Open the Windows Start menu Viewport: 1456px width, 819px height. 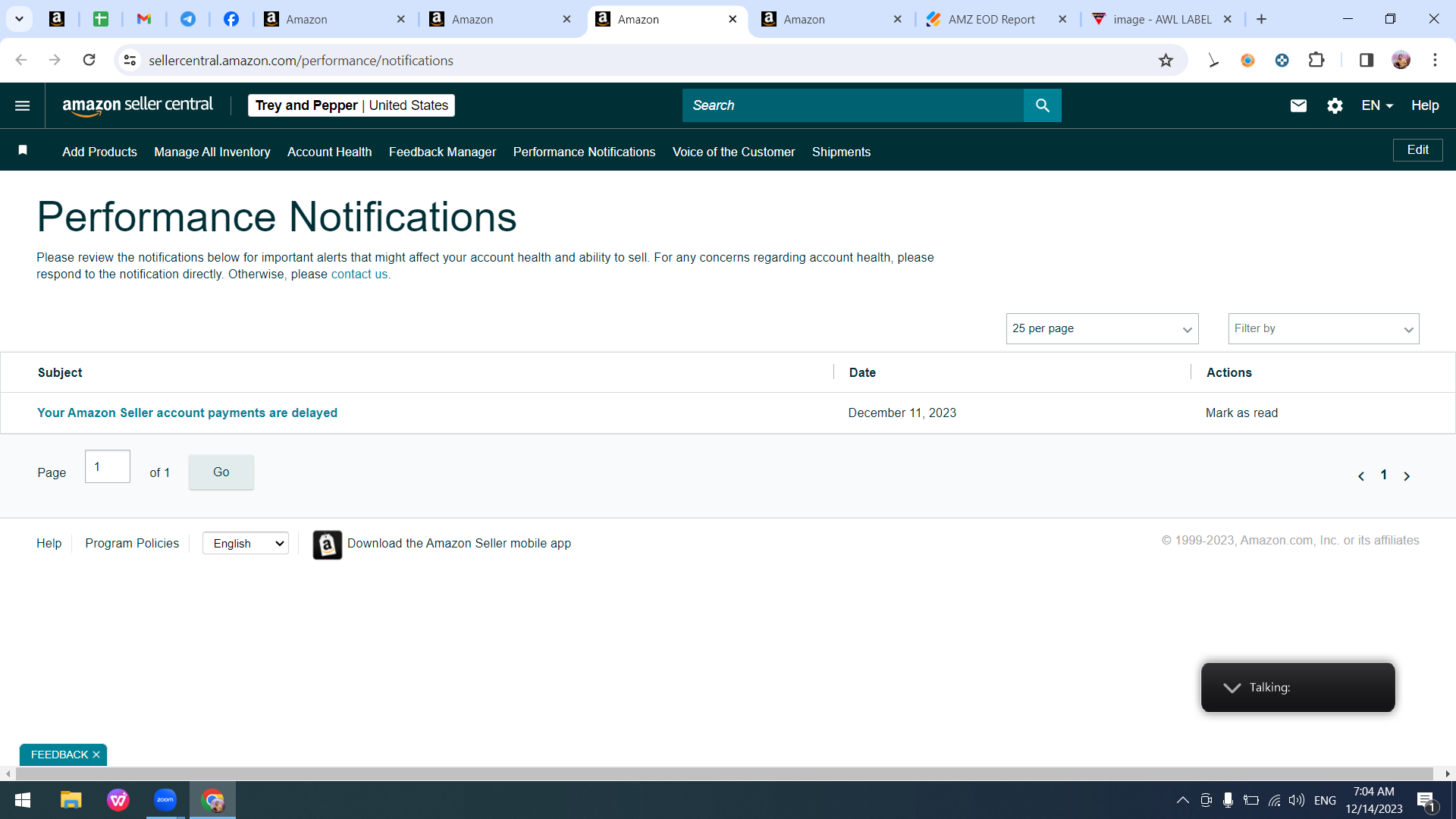[23, 800]
